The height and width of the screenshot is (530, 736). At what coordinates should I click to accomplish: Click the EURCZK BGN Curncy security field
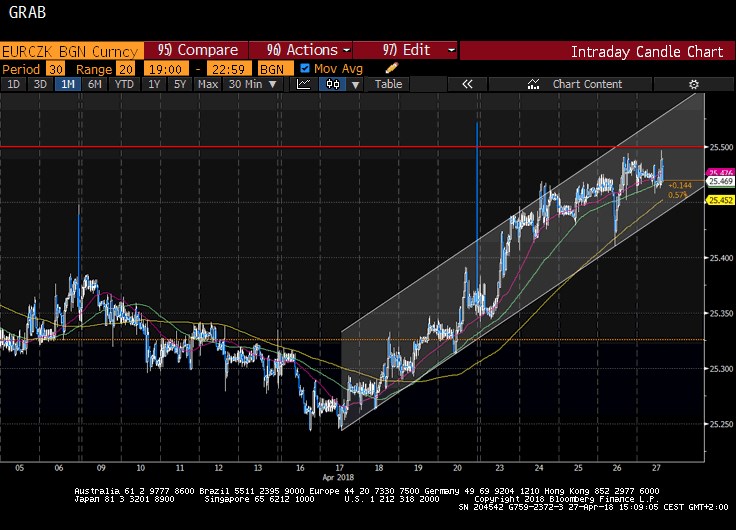click(x=70, y=50)
